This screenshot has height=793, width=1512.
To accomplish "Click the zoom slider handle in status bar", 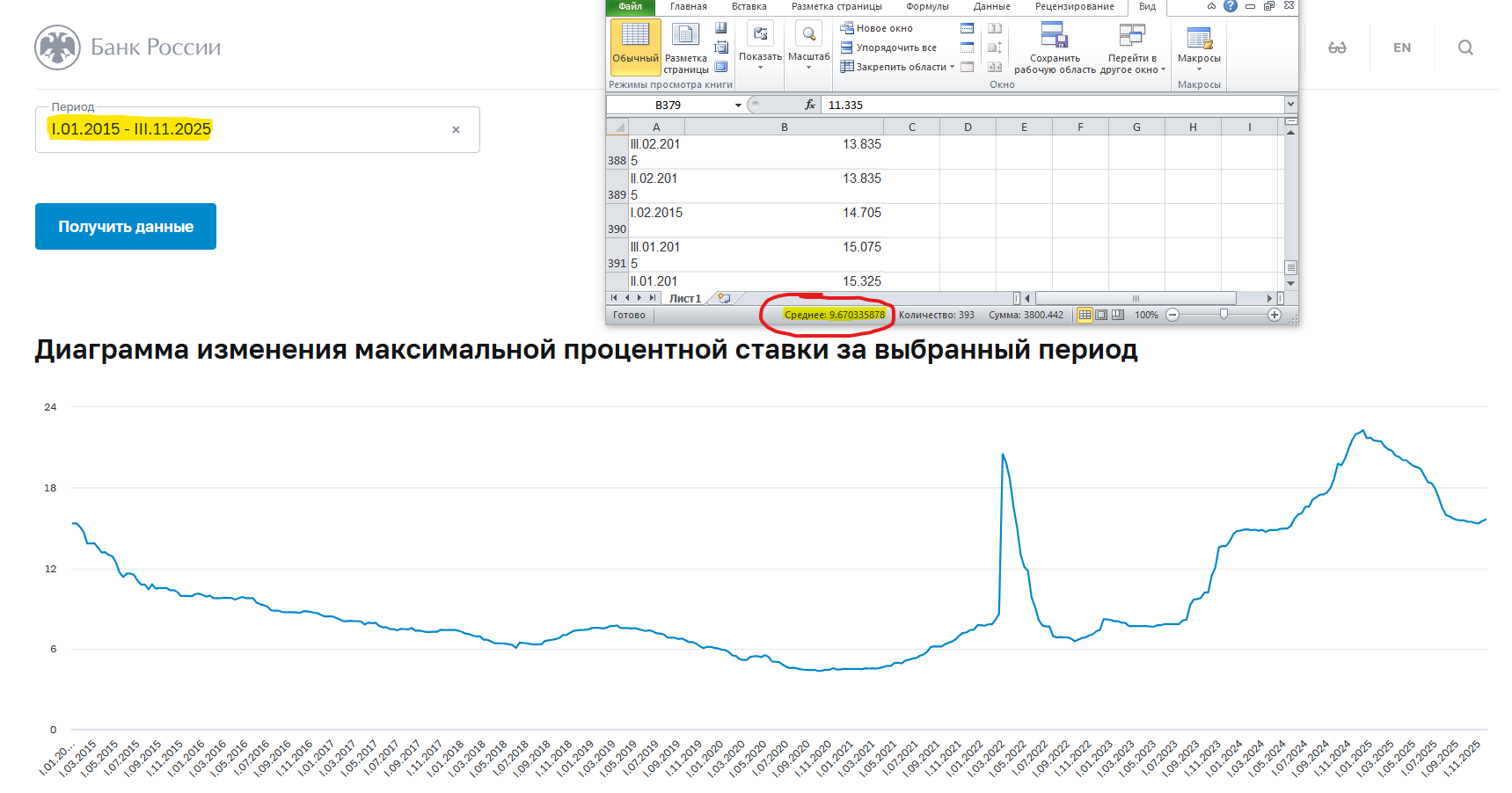I will point(1223,315).
